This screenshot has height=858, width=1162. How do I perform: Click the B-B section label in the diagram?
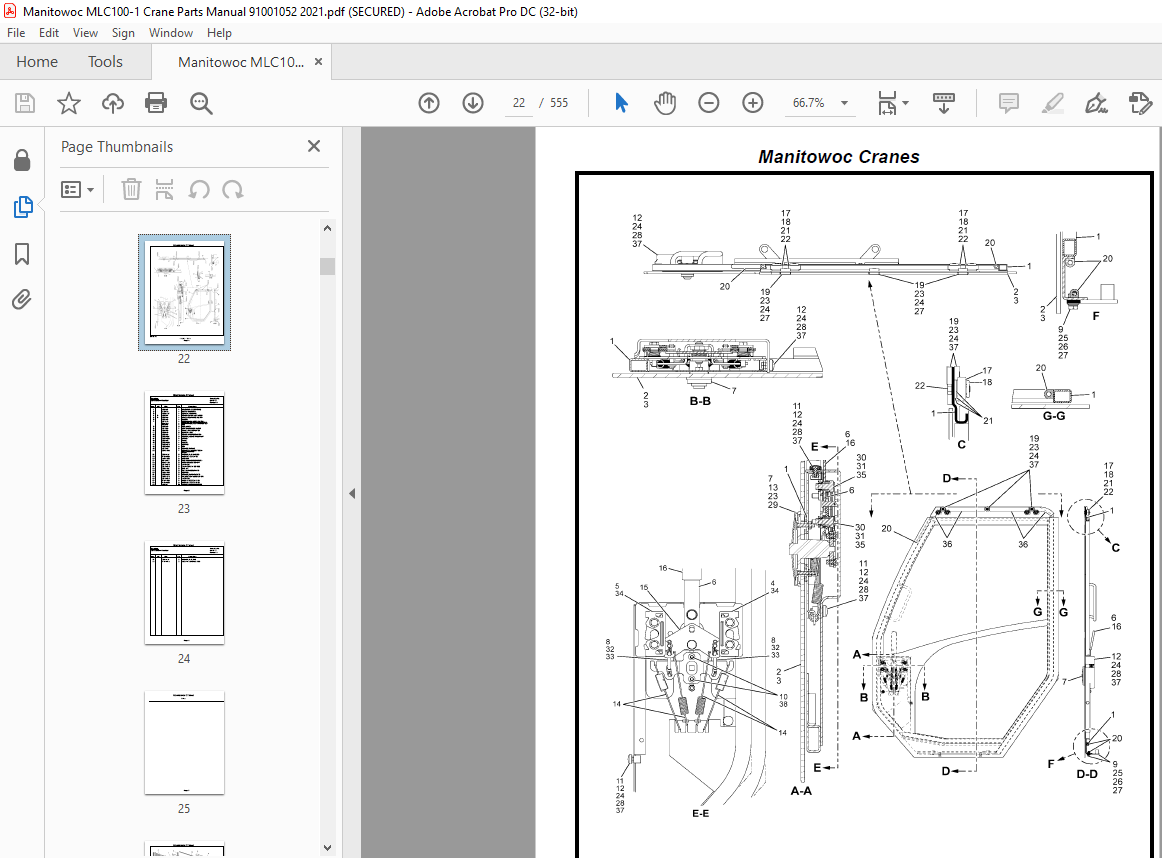[x=700, y=401]
